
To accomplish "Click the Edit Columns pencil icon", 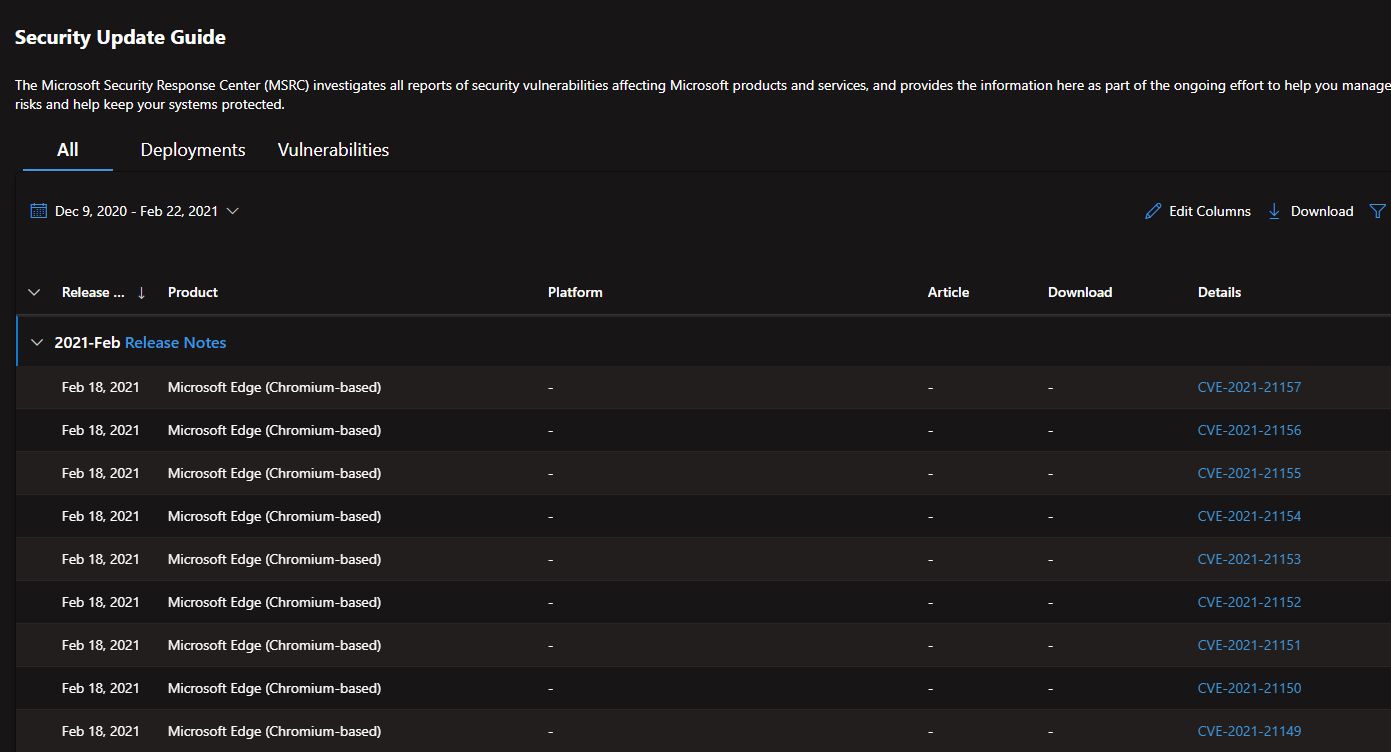I will point(1153,211).
